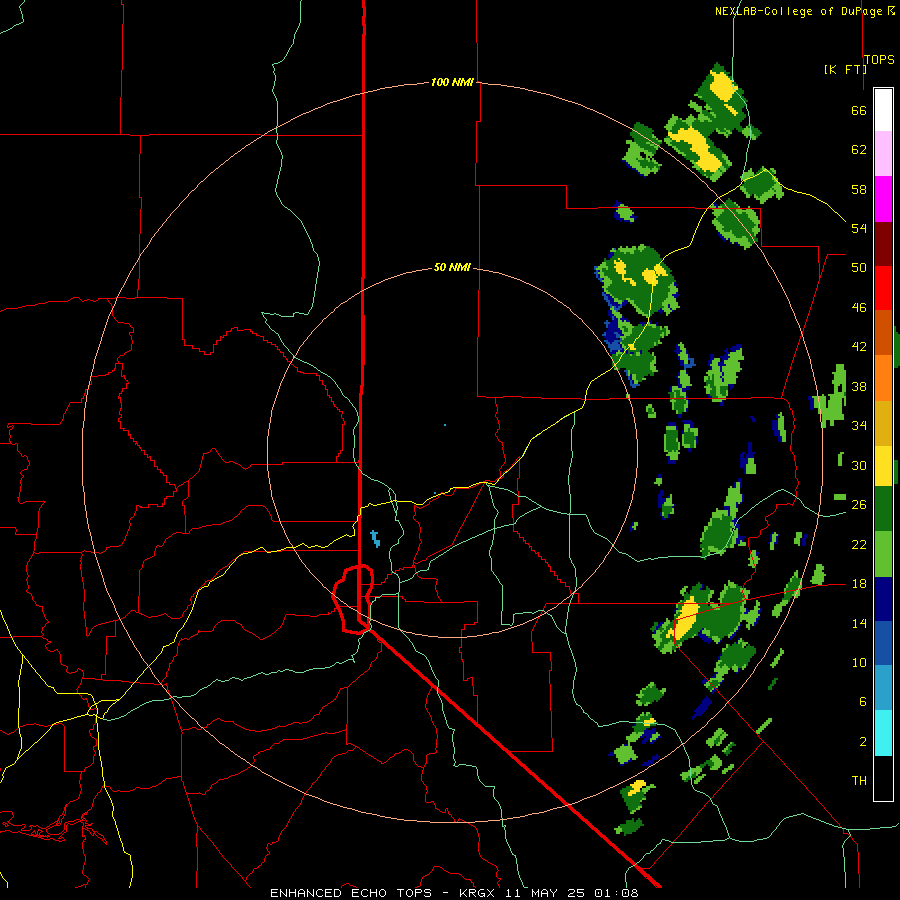Click the KRGX radar site identifier
This screenshot has width=900, height=900.
pos(476,893)
